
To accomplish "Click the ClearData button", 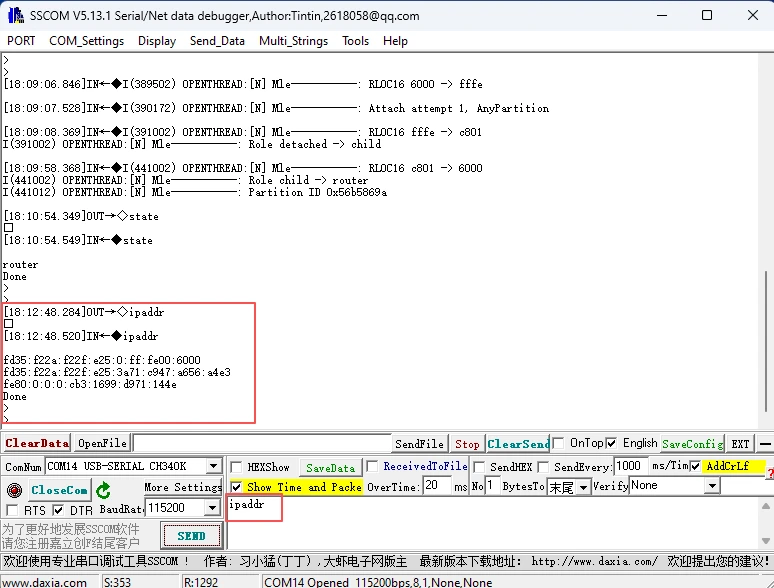I will [x=37, y=443].
